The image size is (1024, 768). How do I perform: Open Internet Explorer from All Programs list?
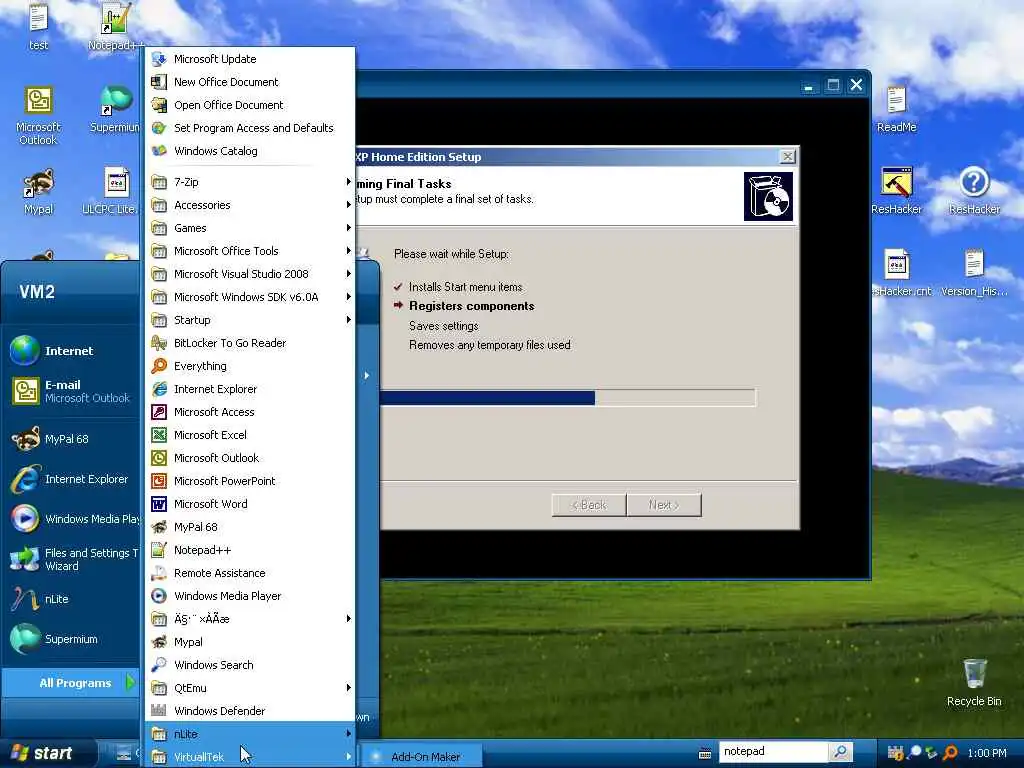point(250,389)
